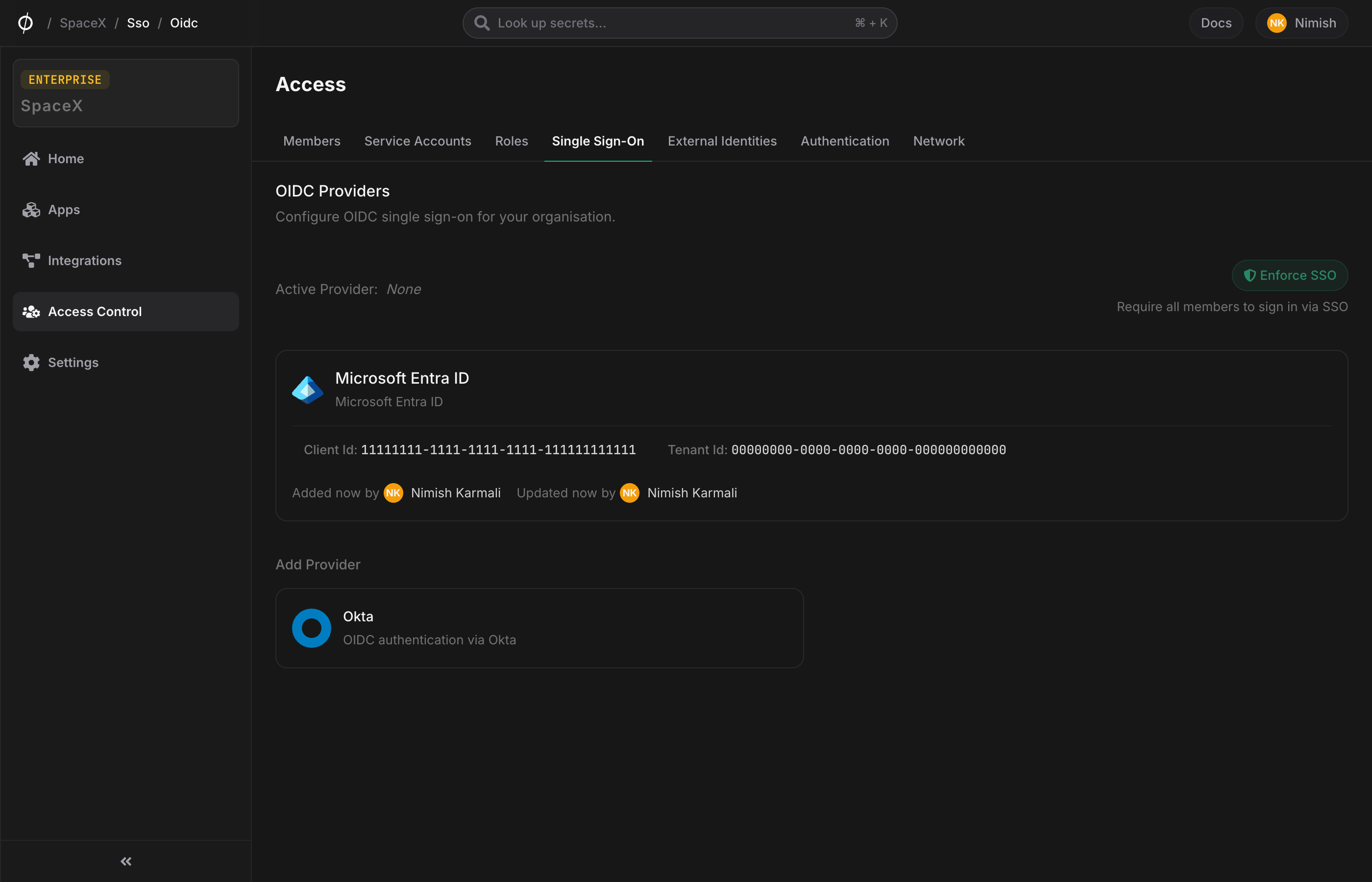Switch to the Members tab
This screenshot has width=1372, height=882.
click(312, 141)
